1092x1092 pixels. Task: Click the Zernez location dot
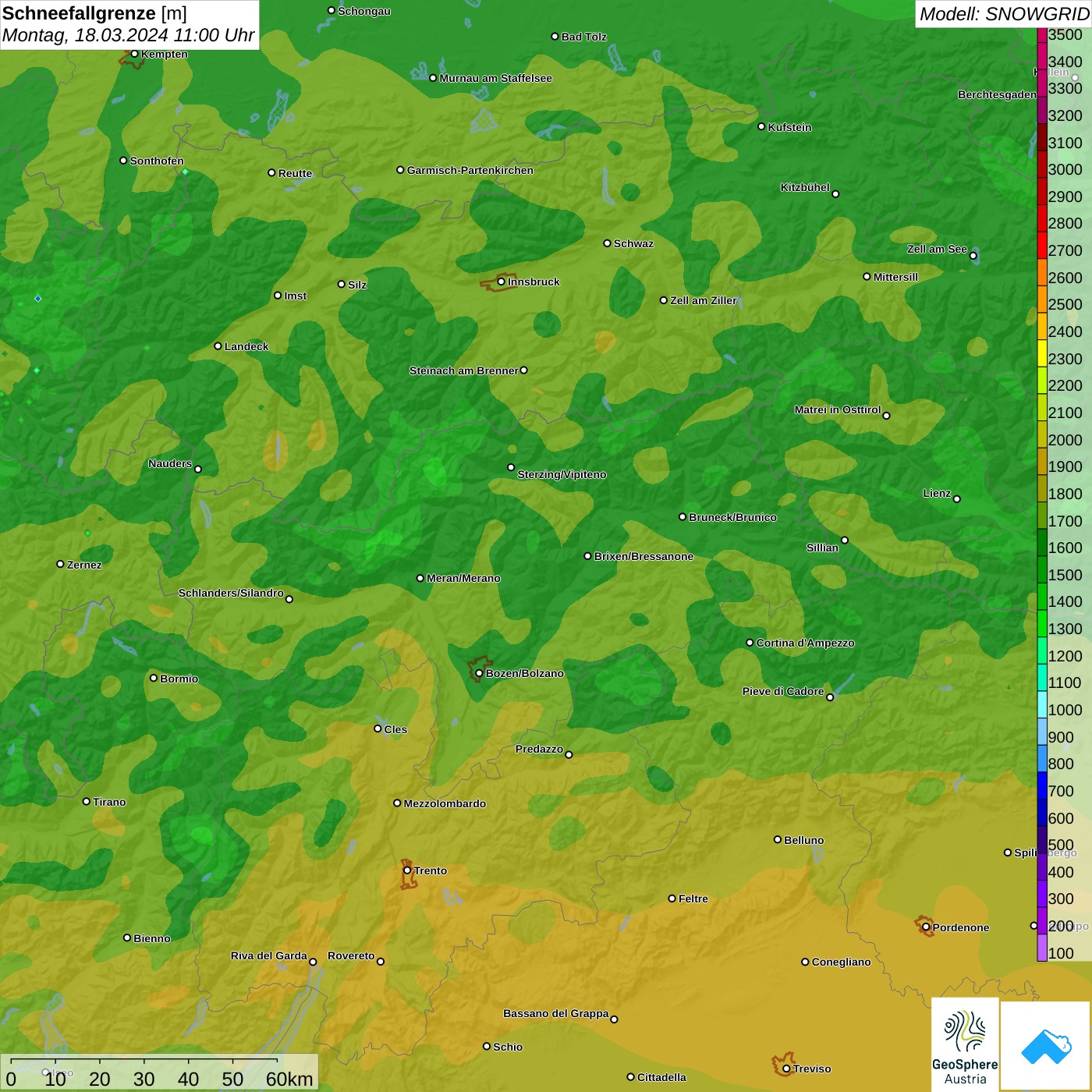(60, 564)
